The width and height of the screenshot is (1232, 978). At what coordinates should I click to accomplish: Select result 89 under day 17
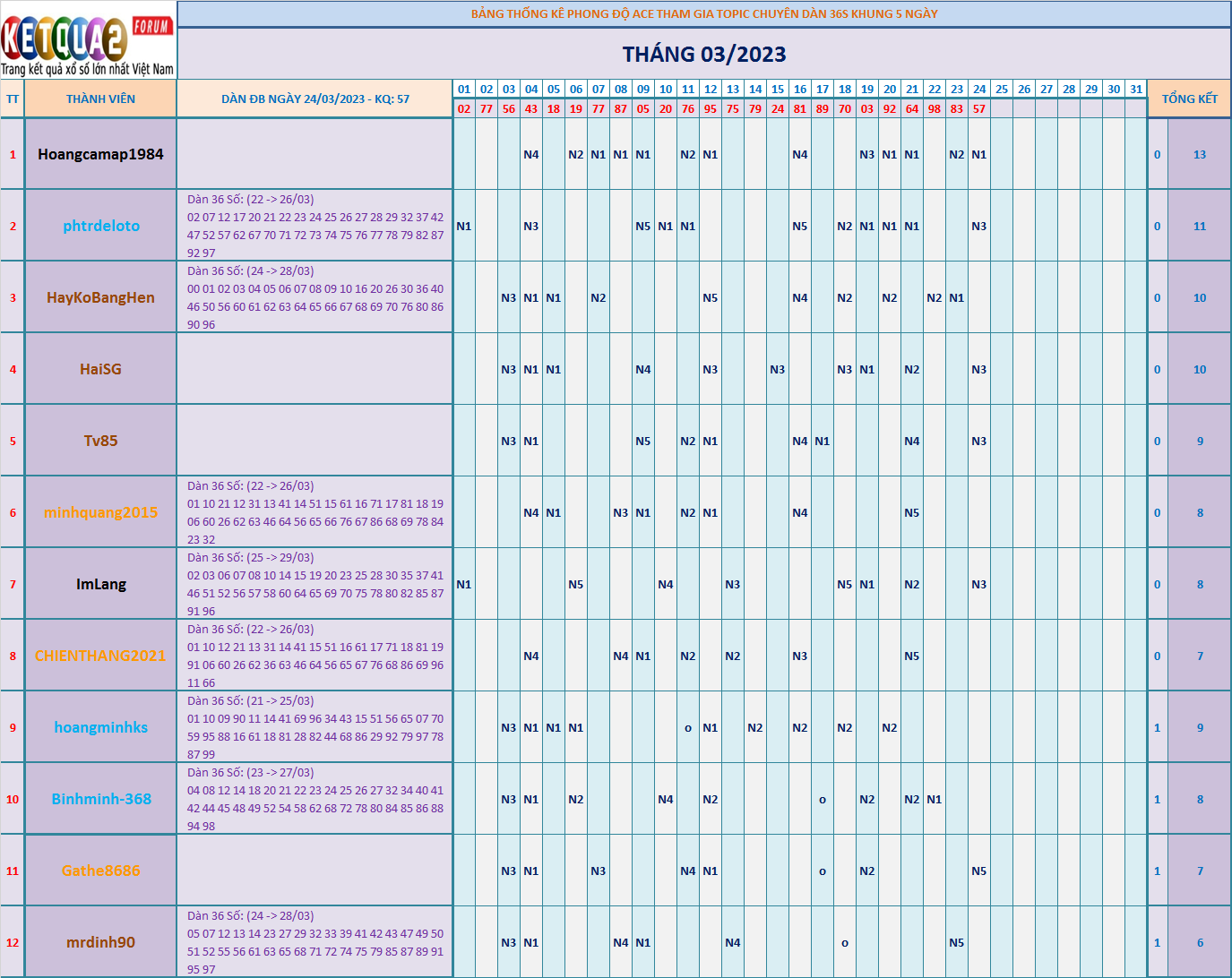pyautogui.click(x=823, y=108)
